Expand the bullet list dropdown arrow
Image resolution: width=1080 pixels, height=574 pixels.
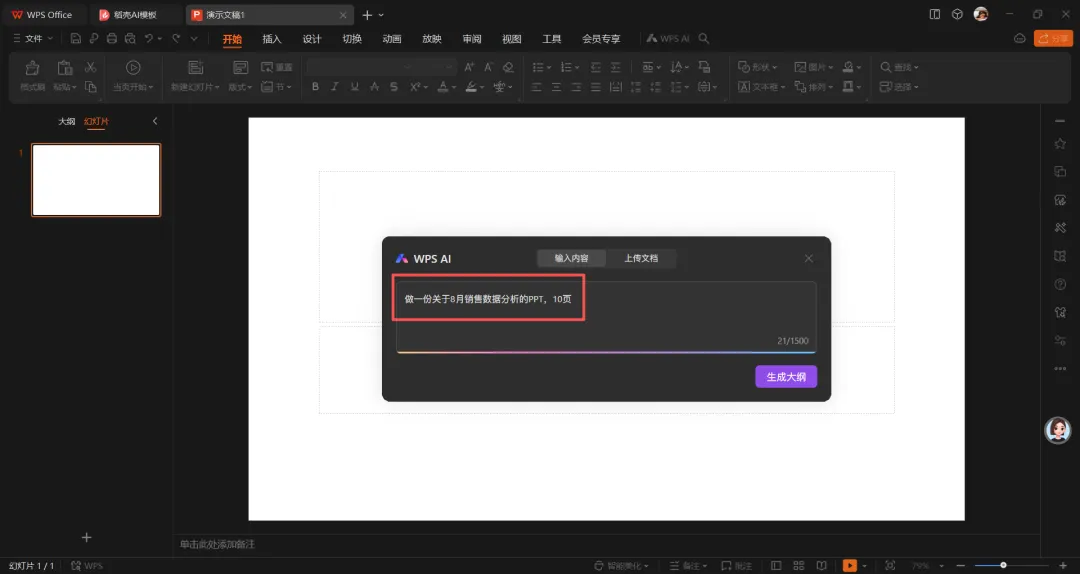click(x=549, y=68)
